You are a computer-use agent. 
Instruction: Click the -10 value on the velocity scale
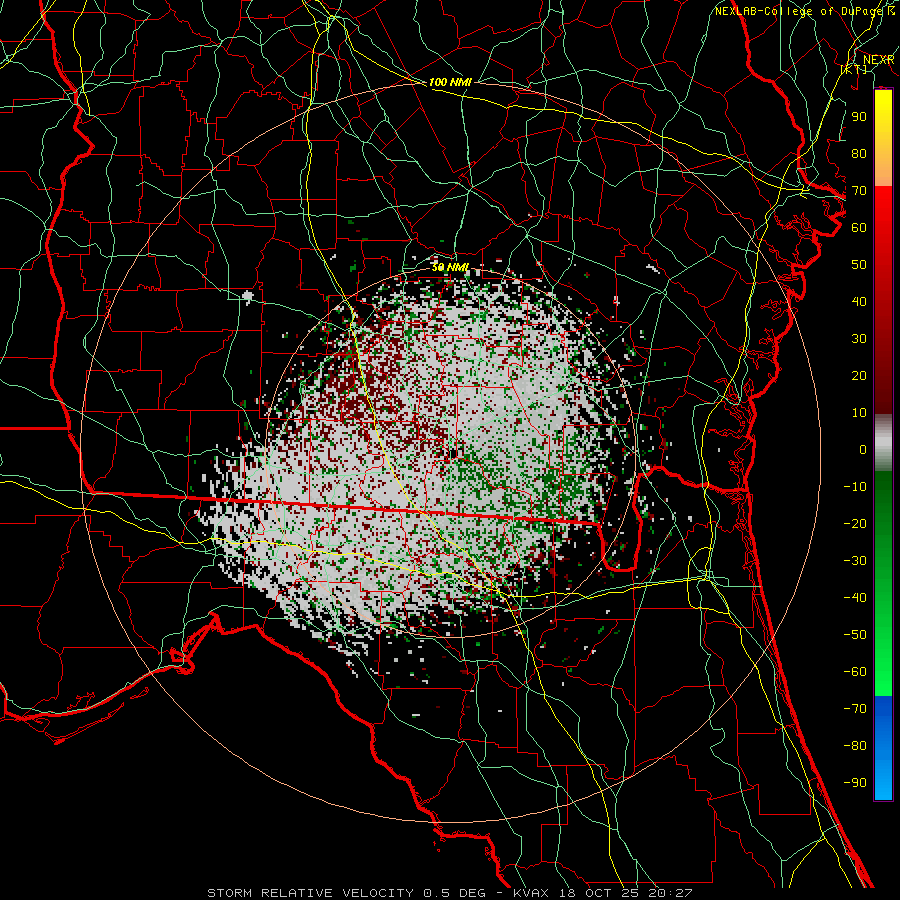coord(855,487)
